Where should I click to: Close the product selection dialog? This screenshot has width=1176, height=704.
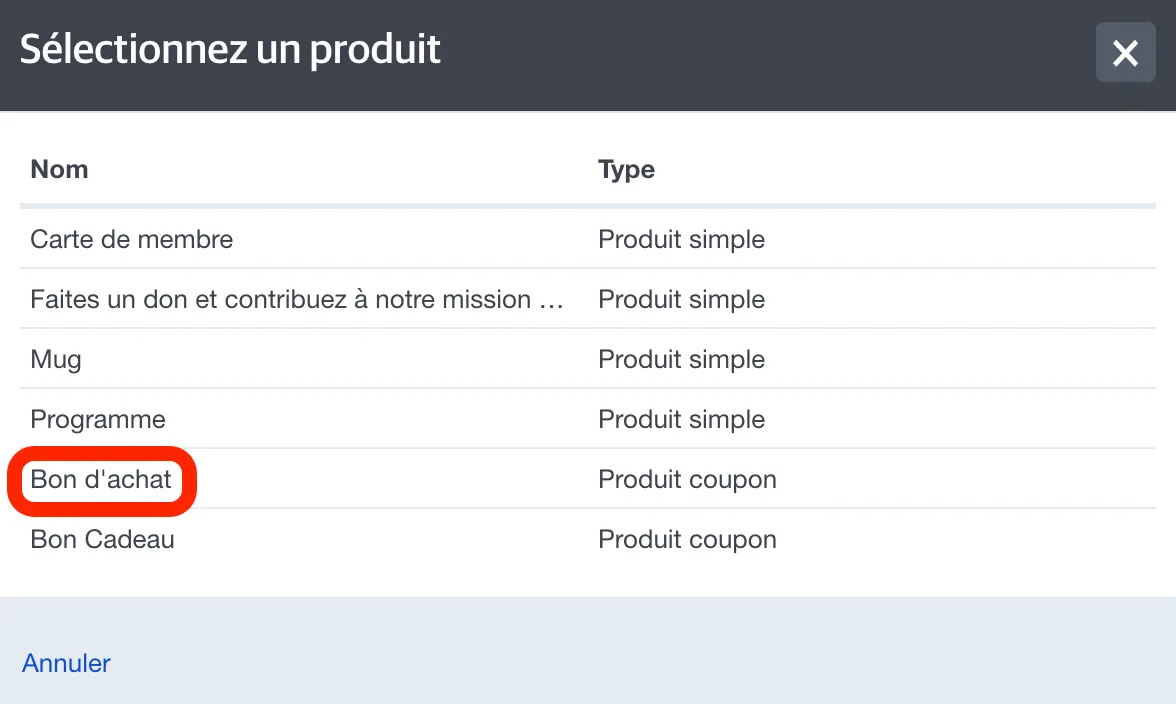[x=1125, y=52]
